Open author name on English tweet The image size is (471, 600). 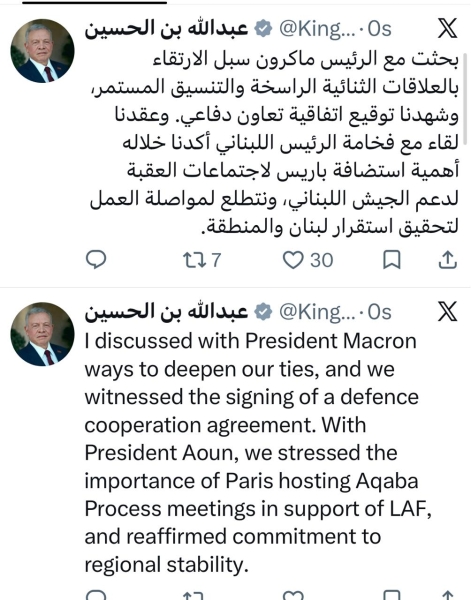(x=166, y=312)
